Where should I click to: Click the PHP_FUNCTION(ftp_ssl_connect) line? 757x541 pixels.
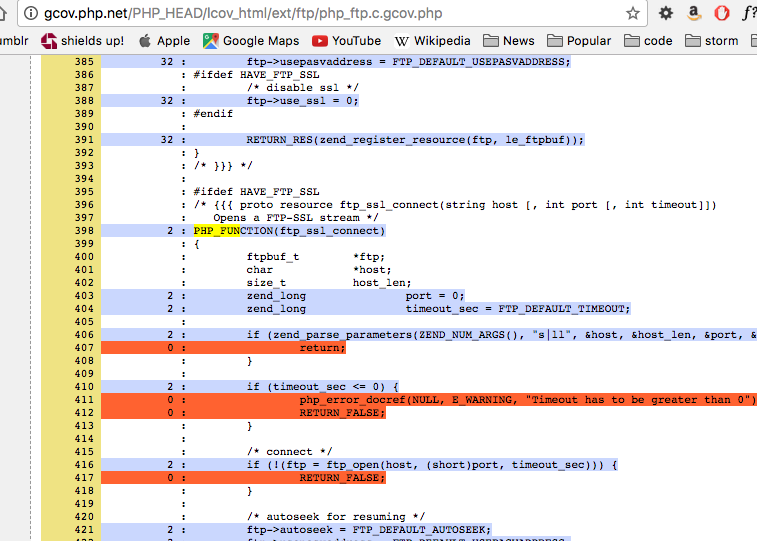289,231
